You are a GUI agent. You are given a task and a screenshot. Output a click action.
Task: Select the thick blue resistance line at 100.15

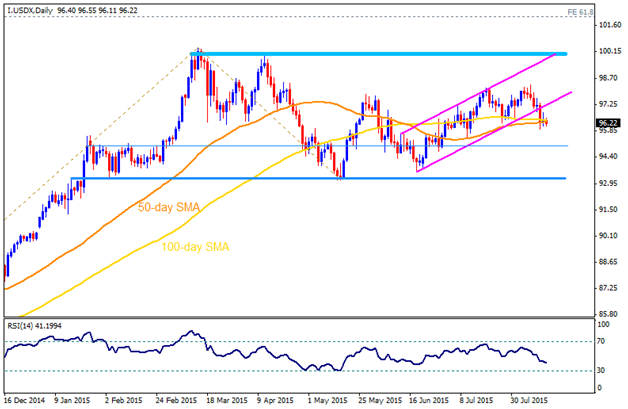[x=400, y=53]
